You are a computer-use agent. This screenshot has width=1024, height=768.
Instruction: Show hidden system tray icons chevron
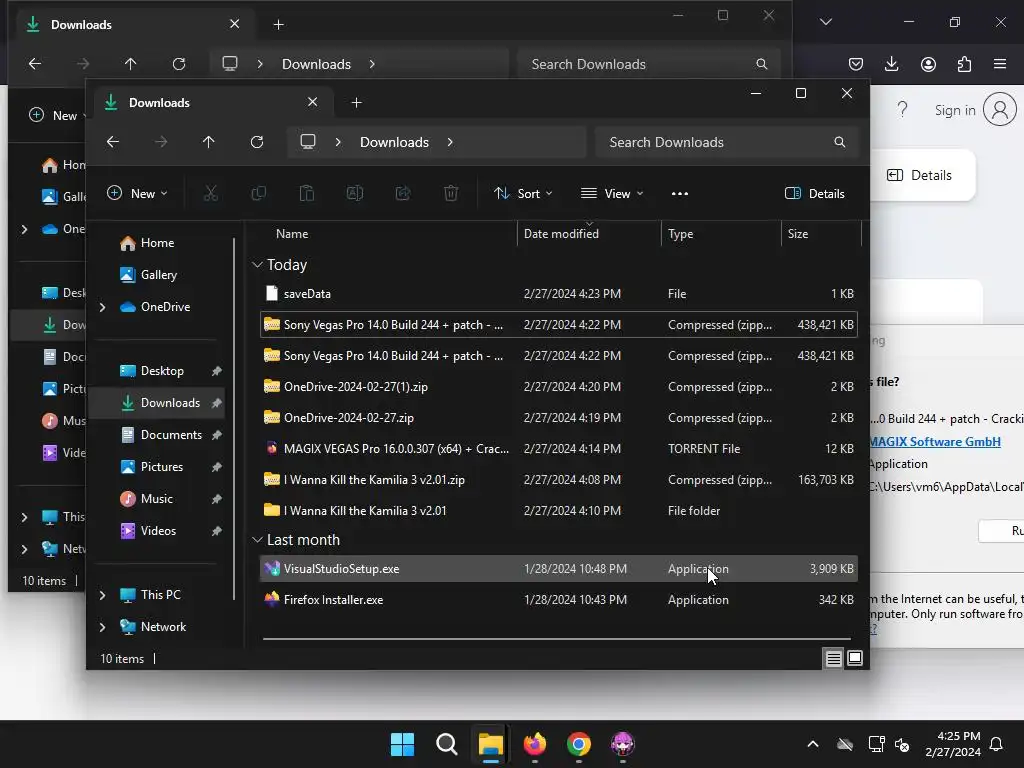tap(813, 744)
